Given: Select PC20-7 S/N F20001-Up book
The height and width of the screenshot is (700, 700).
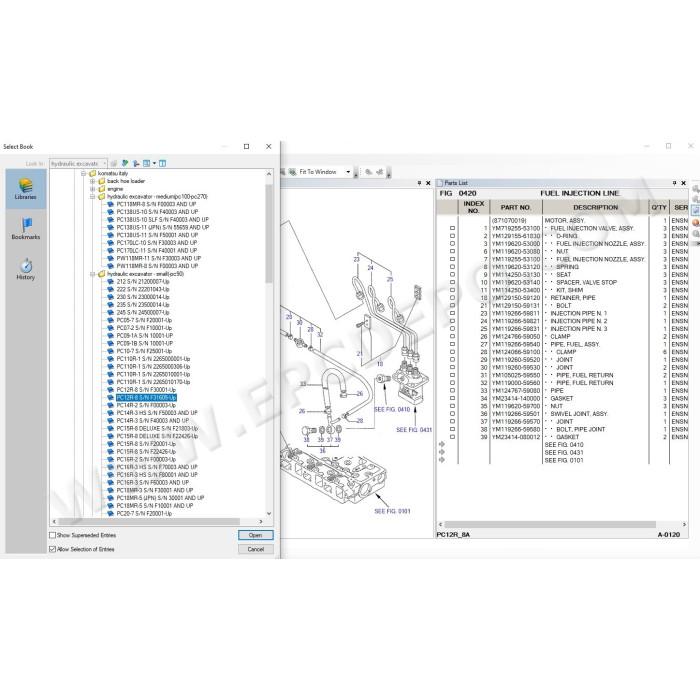Looking at the screenshot, I should point(144,513).
